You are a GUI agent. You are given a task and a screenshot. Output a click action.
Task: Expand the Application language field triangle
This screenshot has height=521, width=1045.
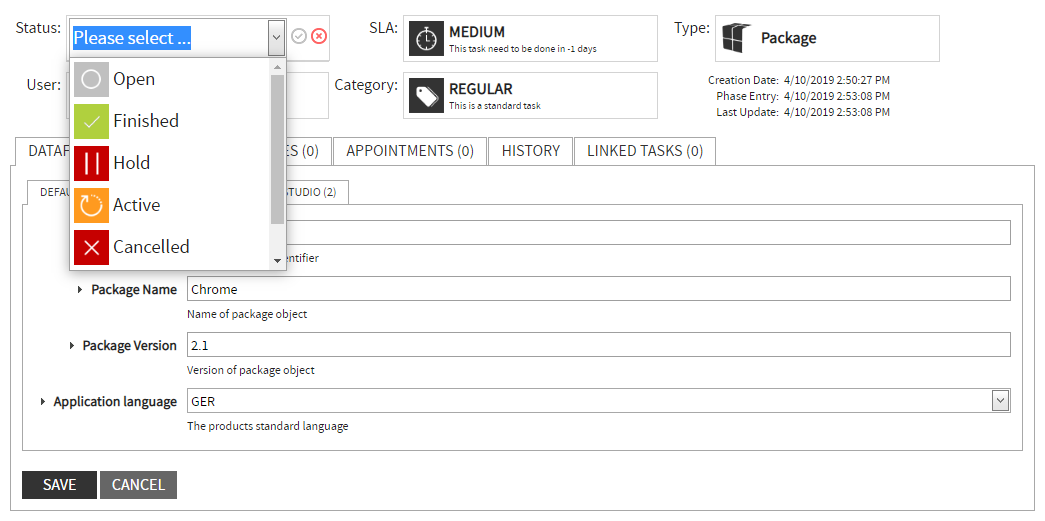point(43,402)
